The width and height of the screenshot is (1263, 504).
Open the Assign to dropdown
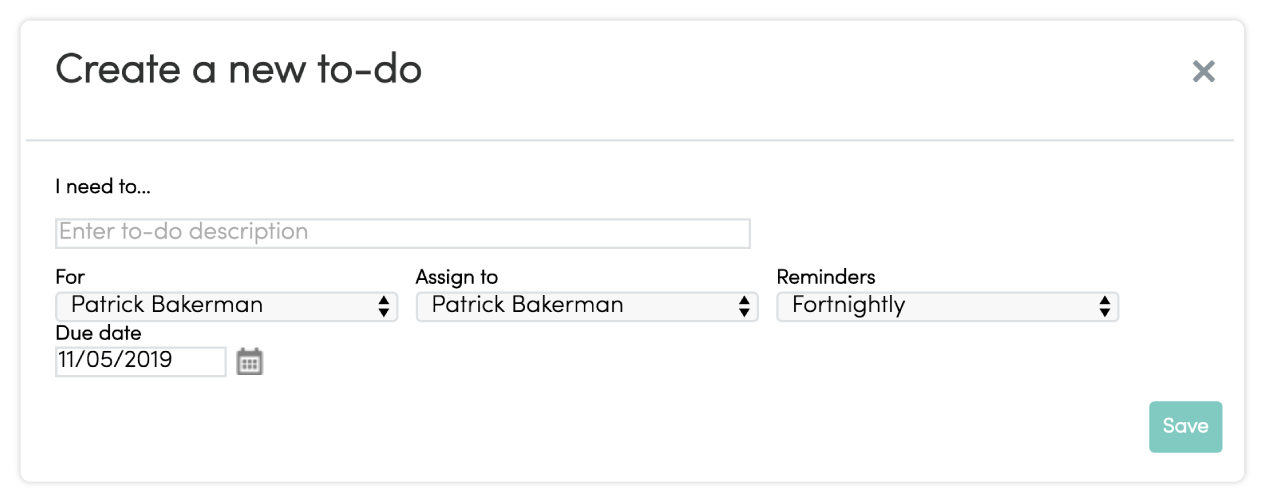587,306
